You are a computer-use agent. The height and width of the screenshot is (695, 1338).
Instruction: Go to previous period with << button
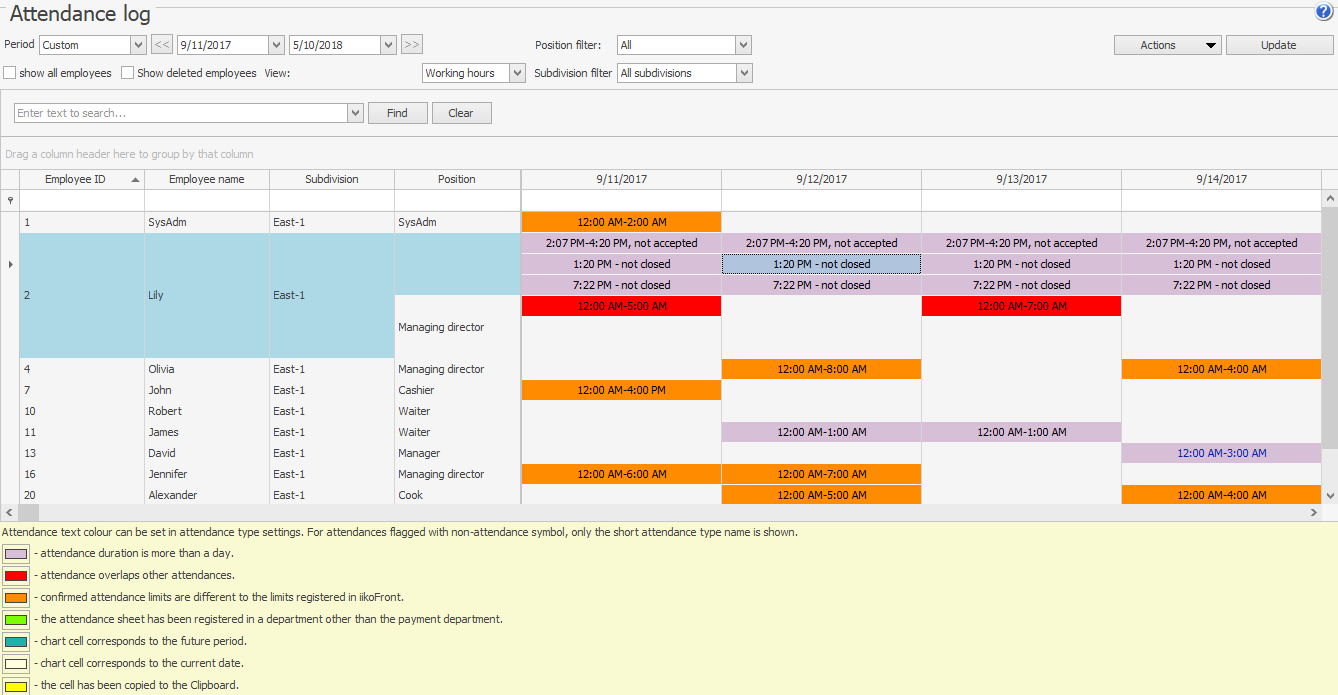click(162, 45)
